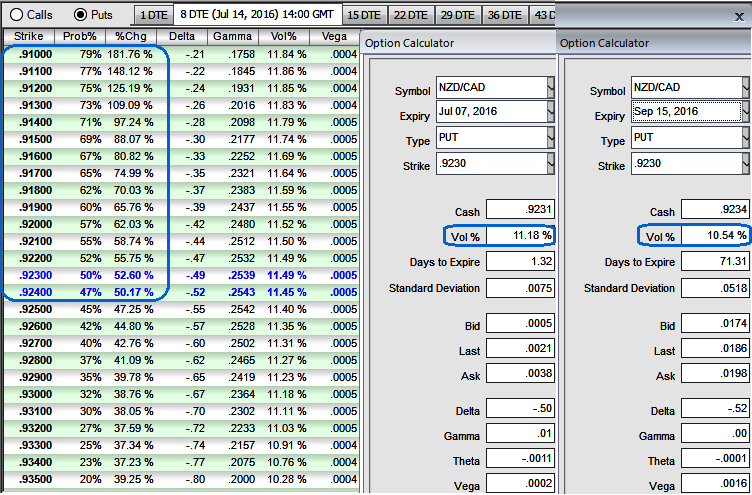Click the Prob% column header
Viewport: 752px width, 495px height.
(80, 36)
